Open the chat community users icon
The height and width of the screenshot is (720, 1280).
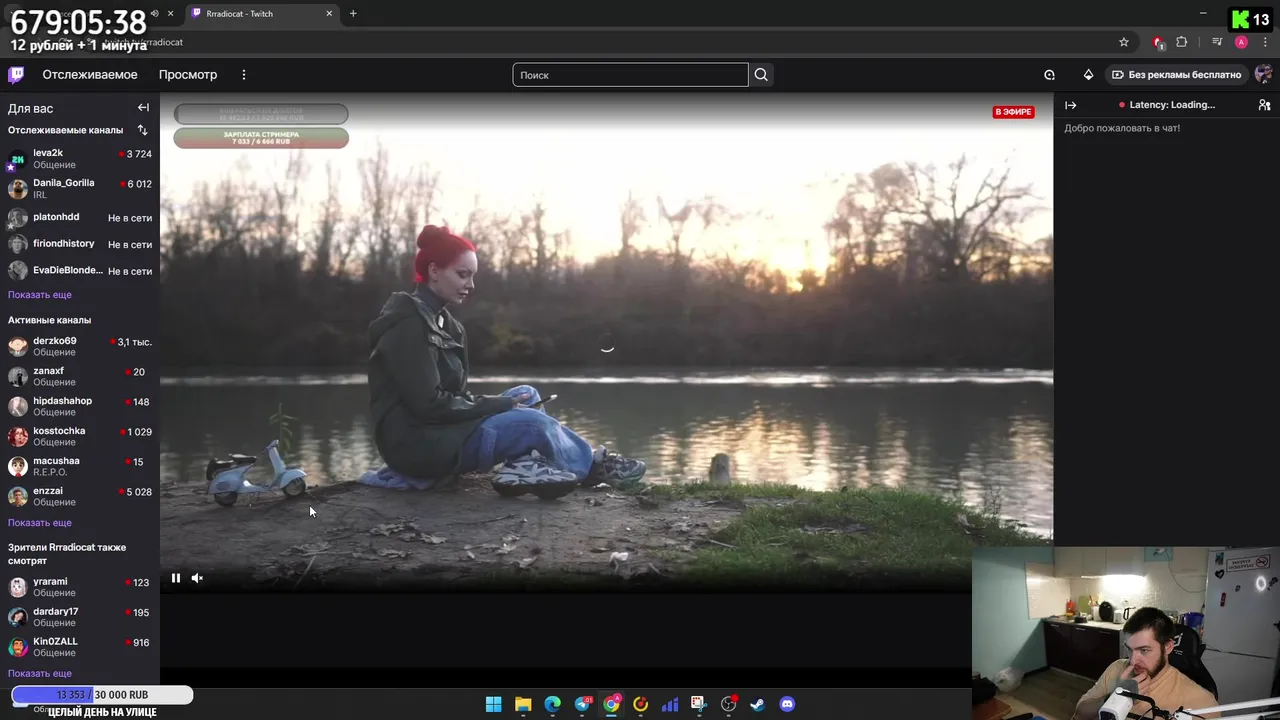(x=1264, y=105)
